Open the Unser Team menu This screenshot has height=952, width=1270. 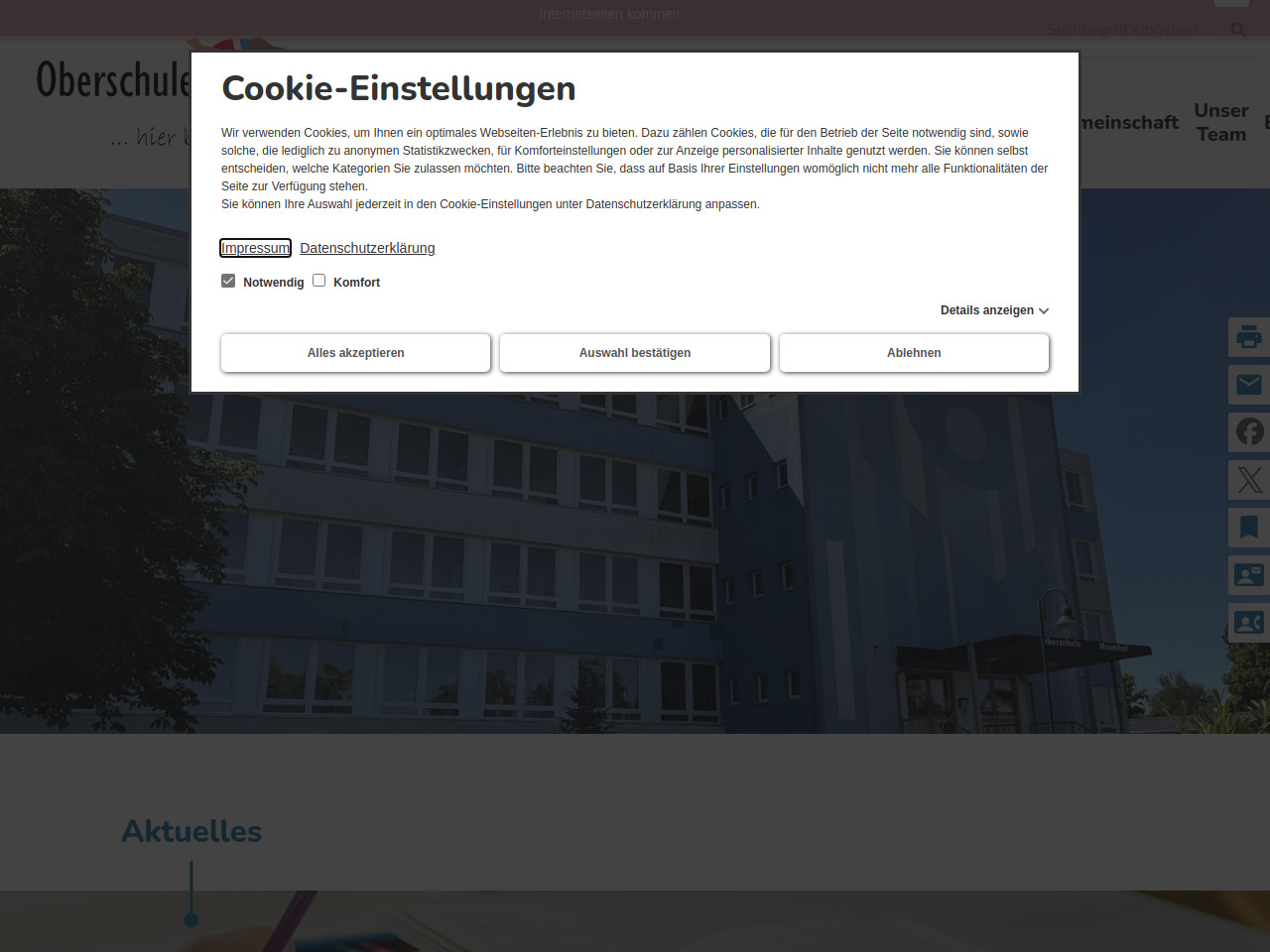coord(1220,122)
